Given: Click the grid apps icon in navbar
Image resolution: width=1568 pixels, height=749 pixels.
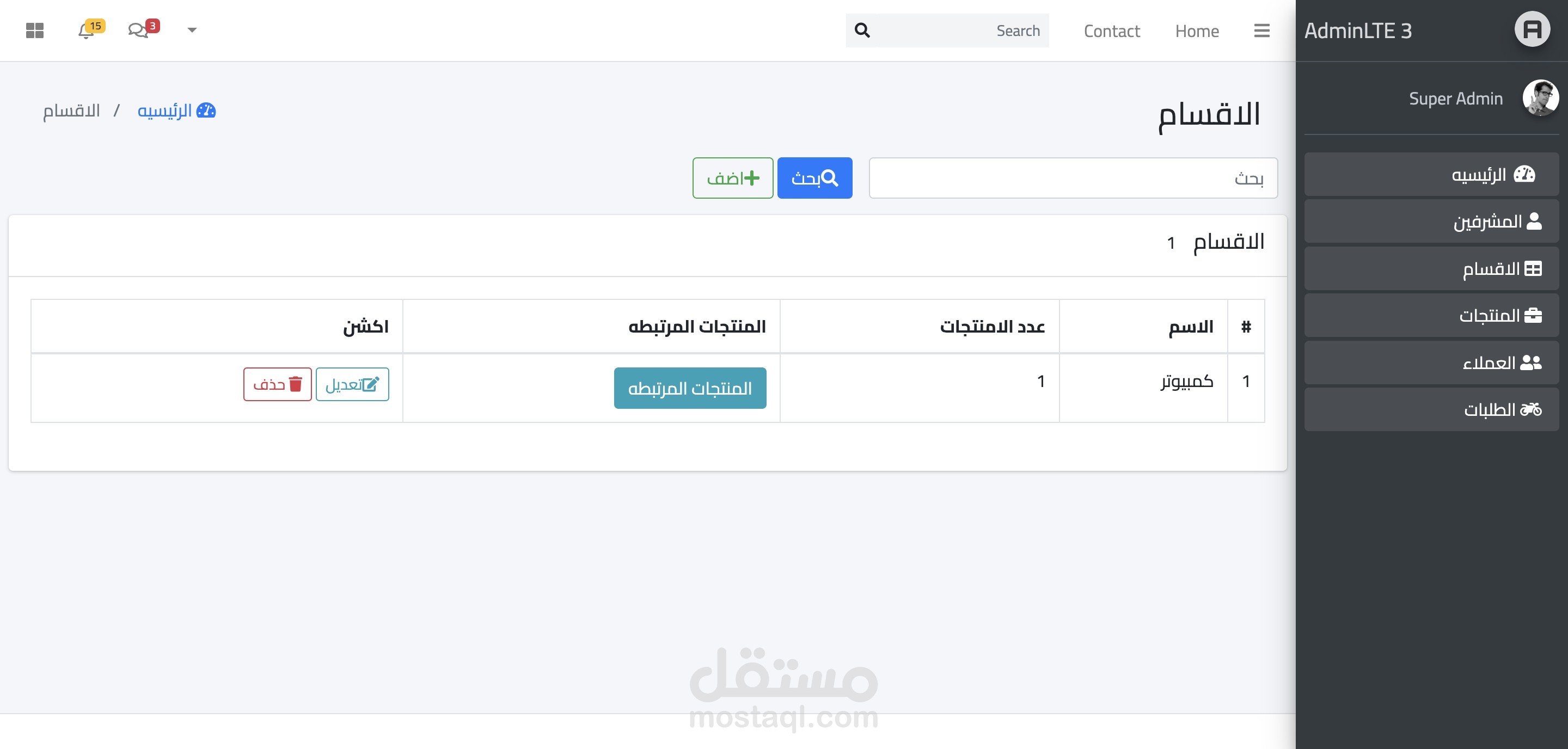Looking at the screenshot, I should pos(35,30).
